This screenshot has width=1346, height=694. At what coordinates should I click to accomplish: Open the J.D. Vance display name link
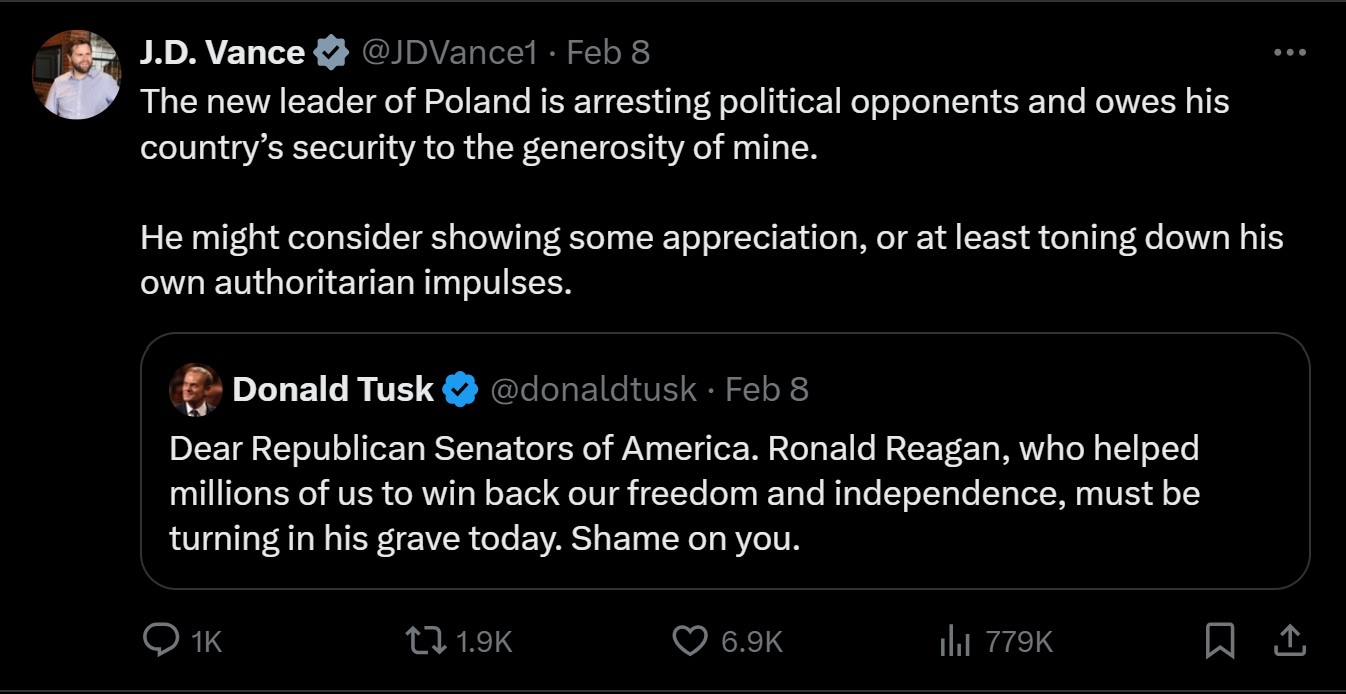222,52
